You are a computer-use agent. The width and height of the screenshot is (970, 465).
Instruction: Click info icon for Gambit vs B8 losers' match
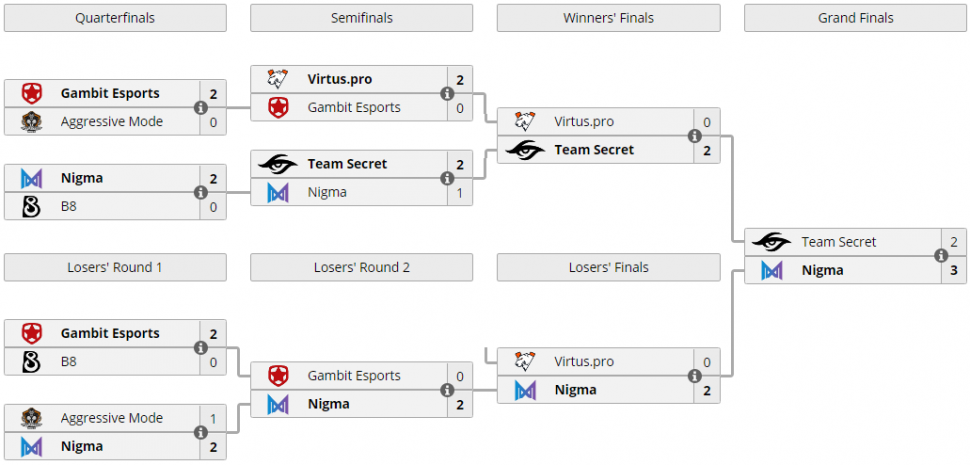click(x=200, y=348)
